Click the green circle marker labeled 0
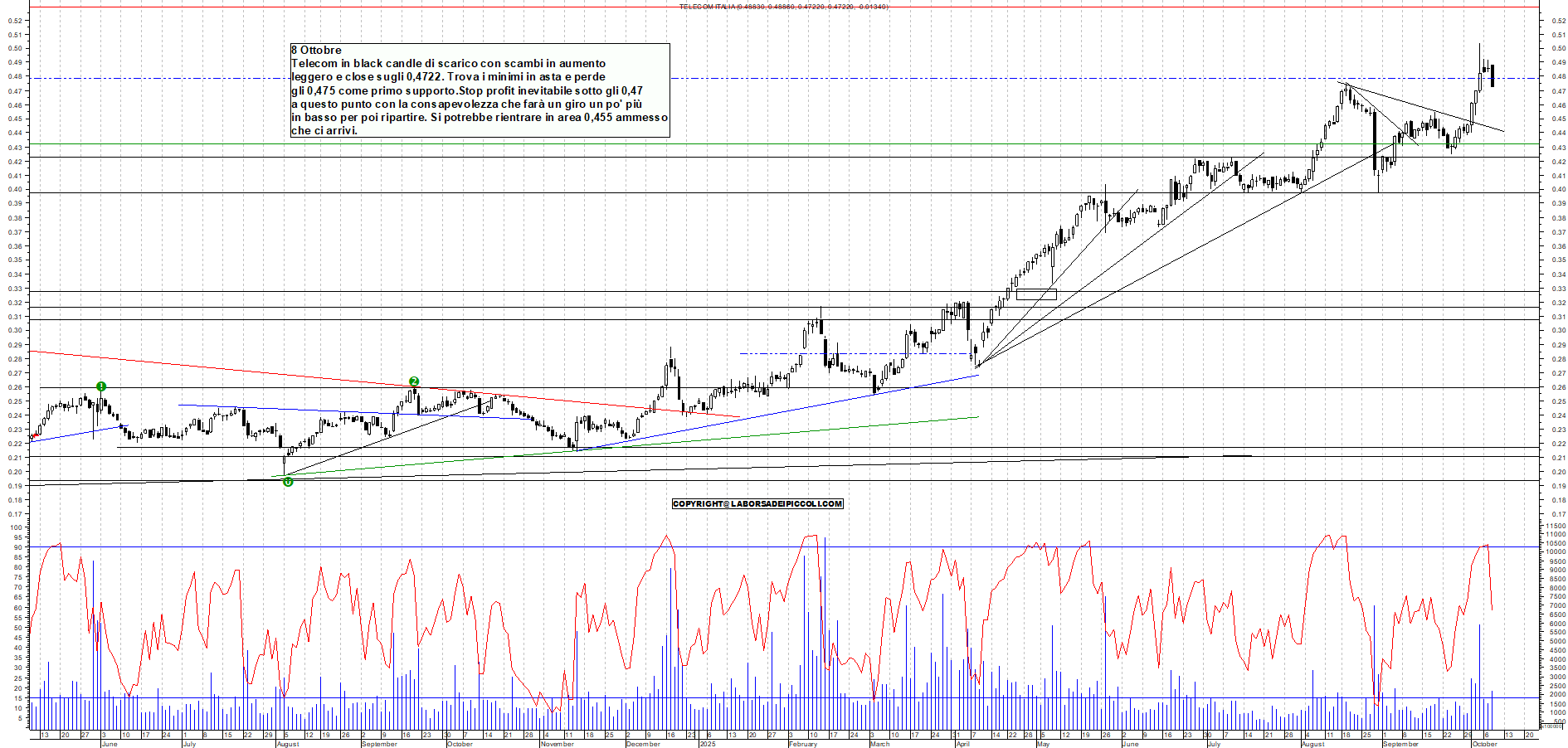 288,482
